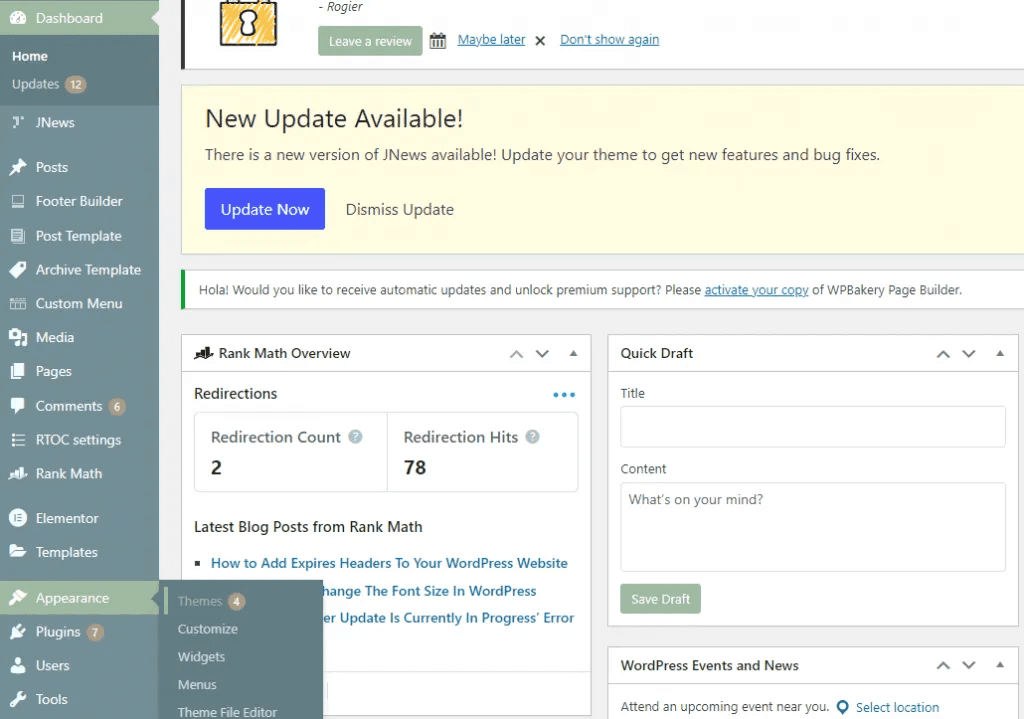Click the Footer Builder icon

(18, 201)
